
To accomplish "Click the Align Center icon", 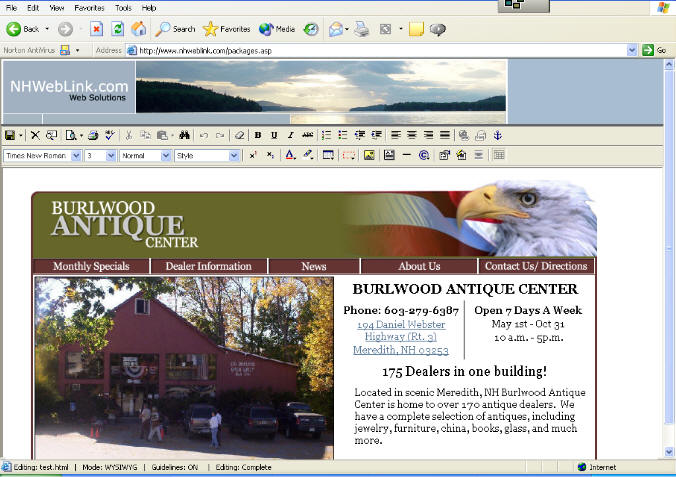I will click(412, 135).
